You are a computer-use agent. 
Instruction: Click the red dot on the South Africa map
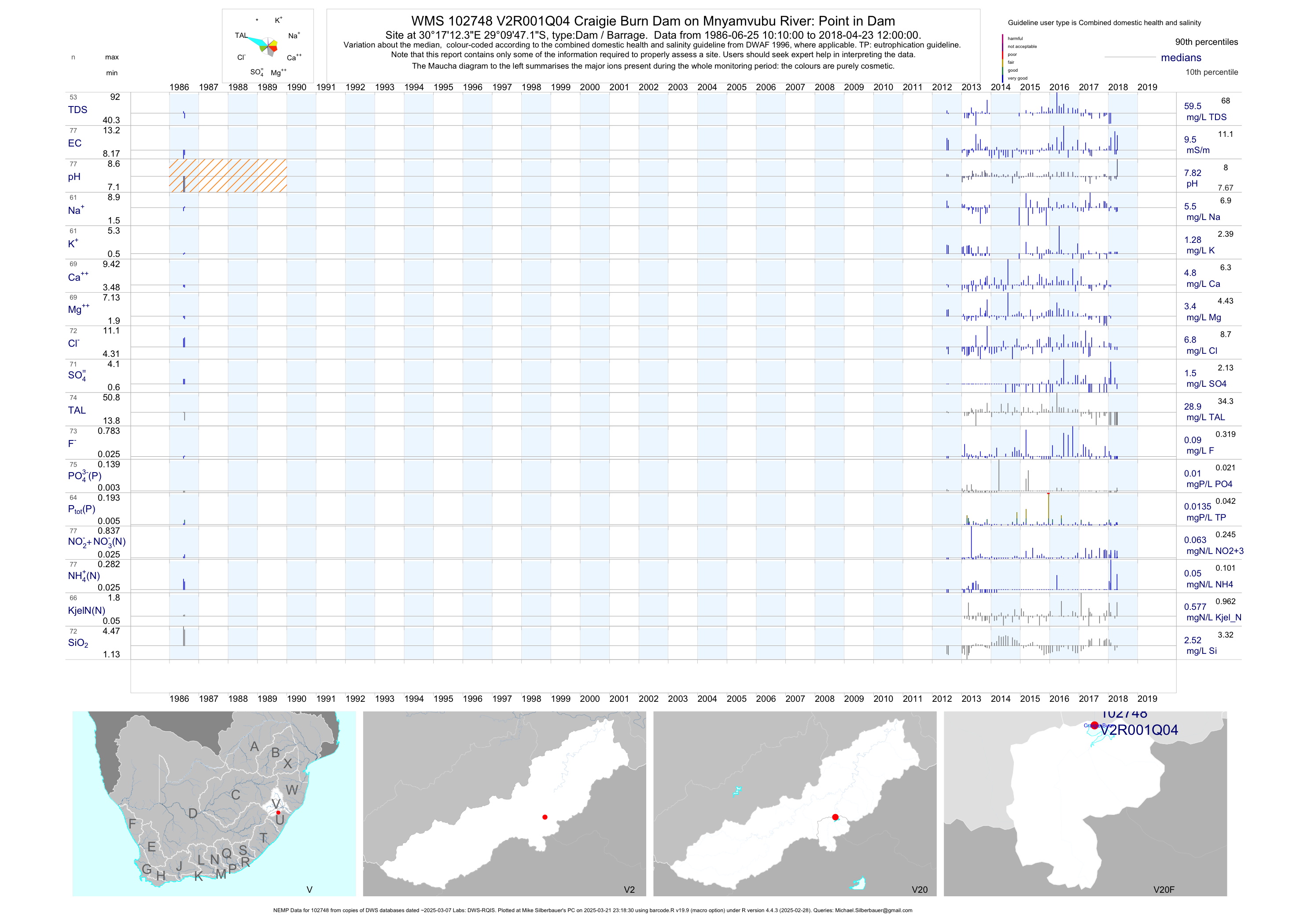tap(278, 813)
